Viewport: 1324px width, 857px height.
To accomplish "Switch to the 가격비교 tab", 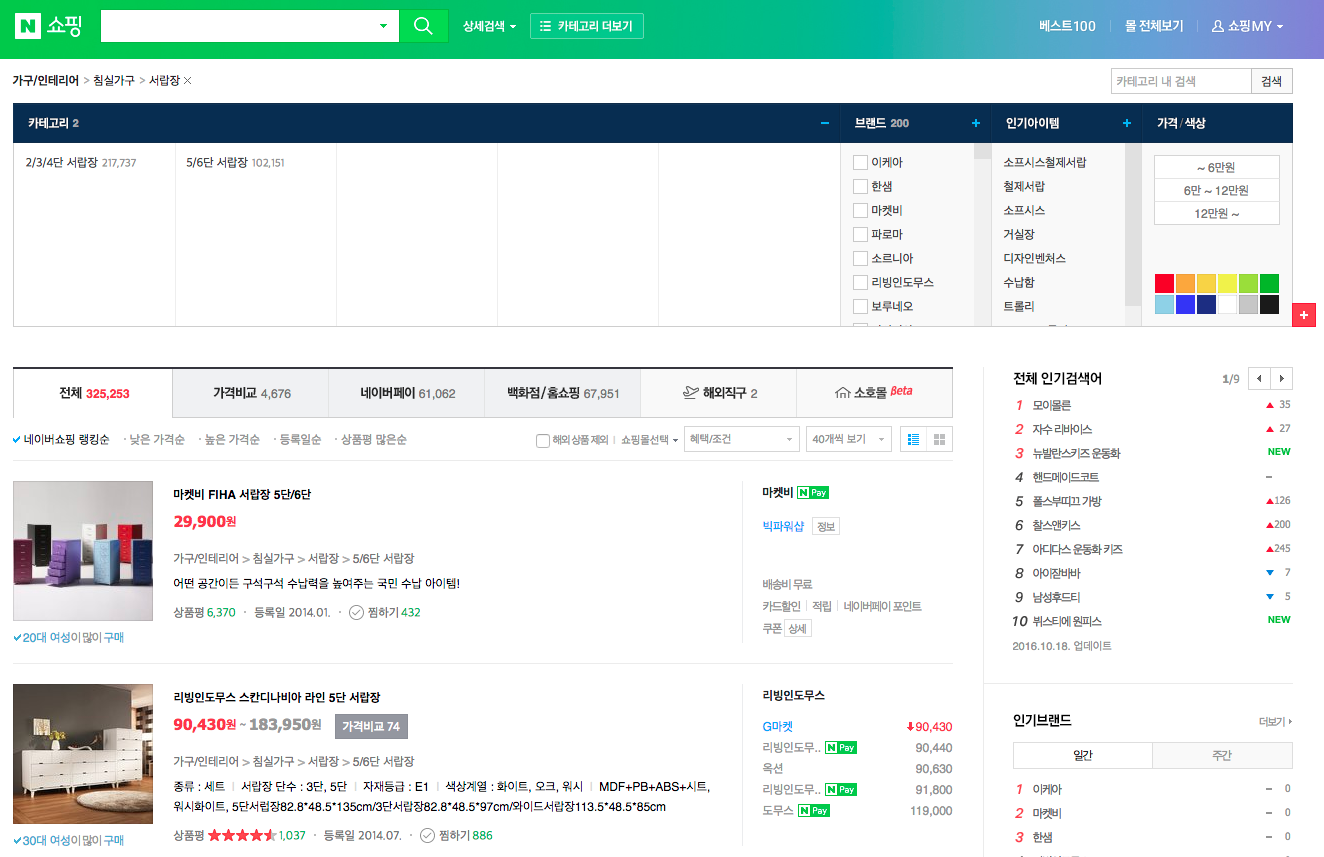I will point(251,394).
